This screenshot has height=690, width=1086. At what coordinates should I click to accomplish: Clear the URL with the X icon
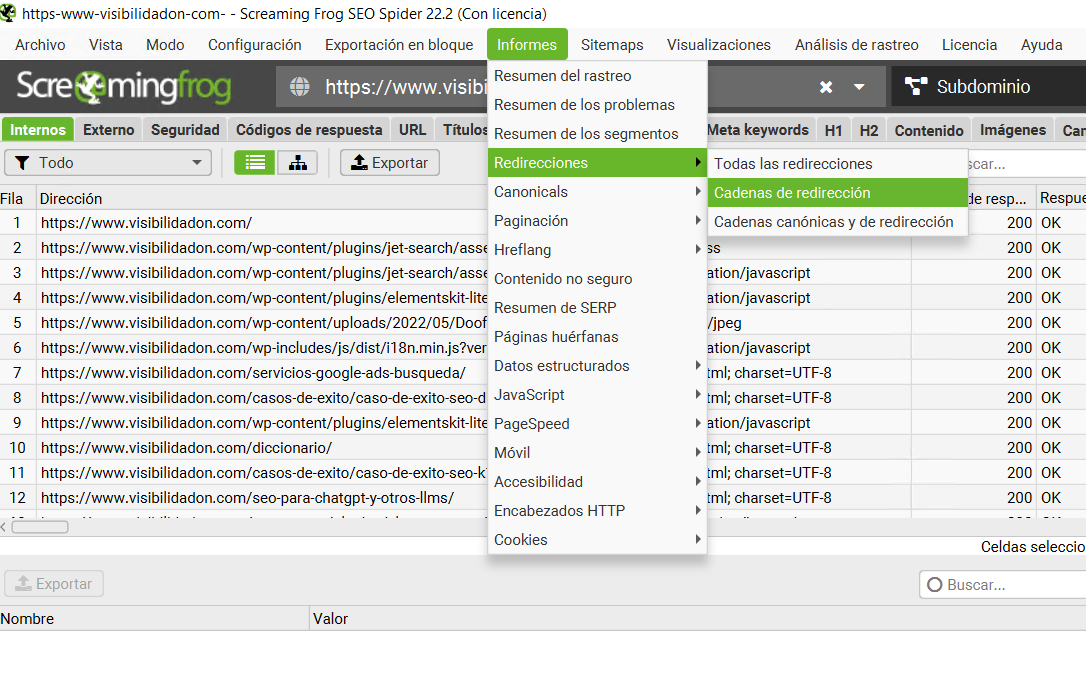pos(826,87)
